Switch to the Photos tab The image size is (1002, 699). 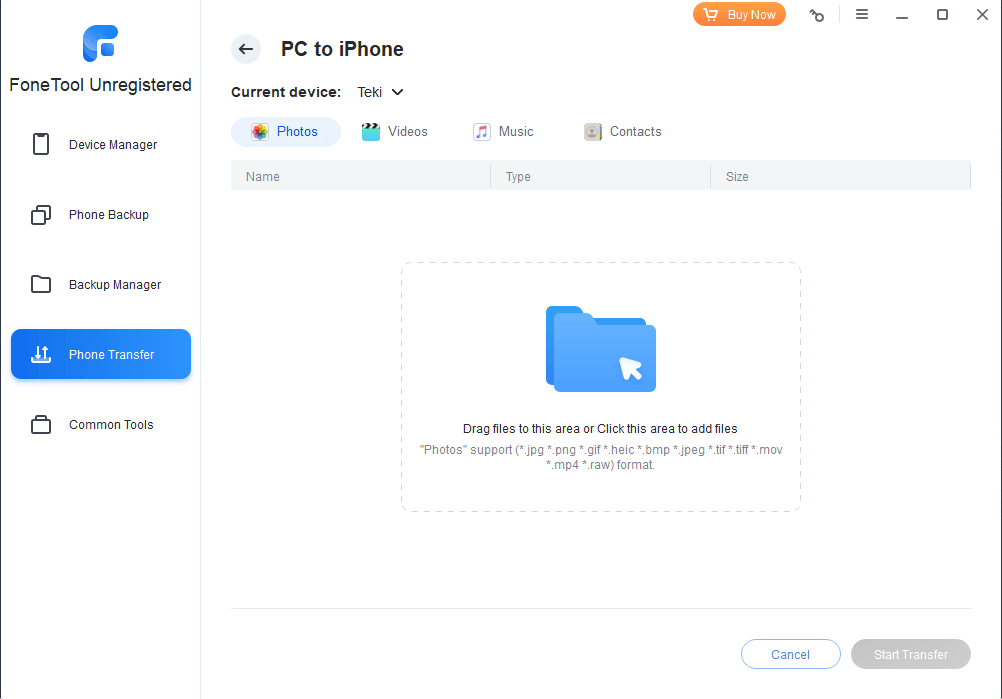[286, 132]
